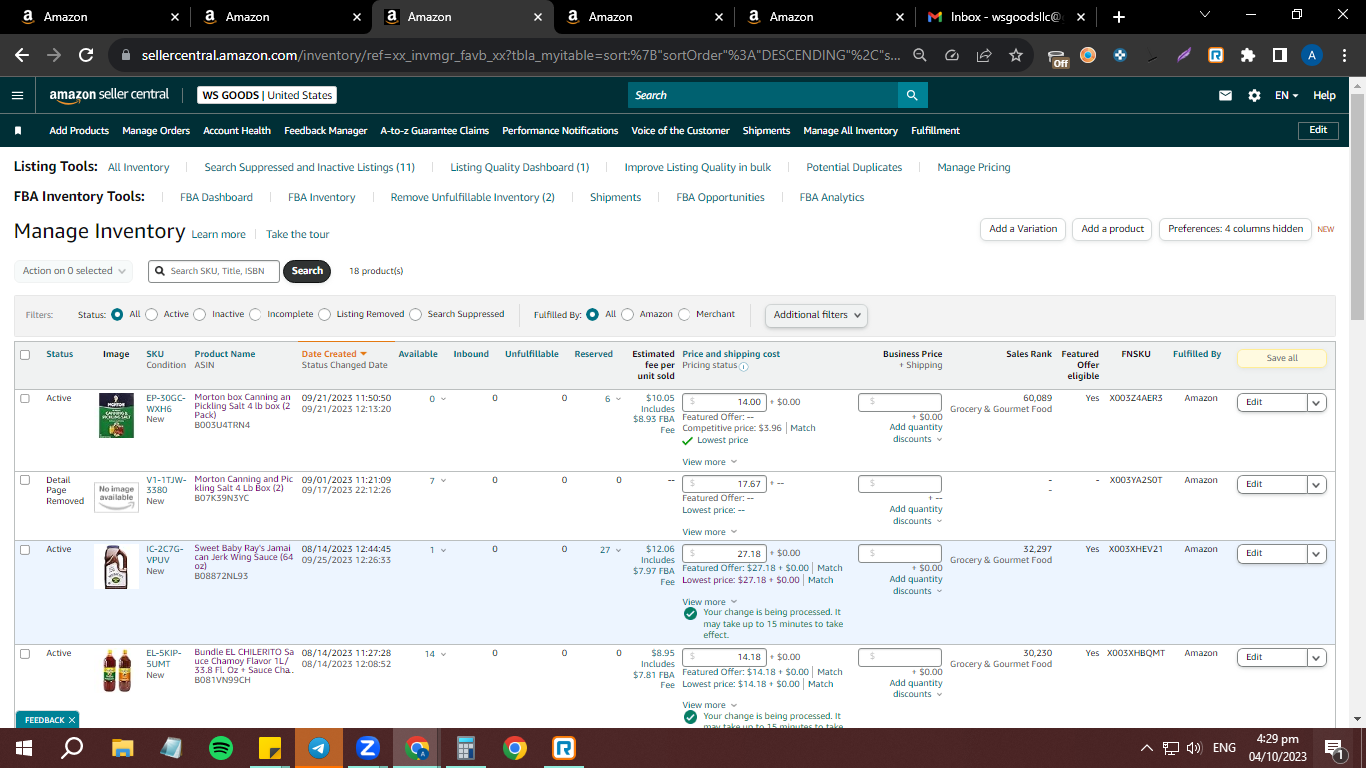Select the Incomplete status filter
Screen dimensions: 1366x768
255,314
